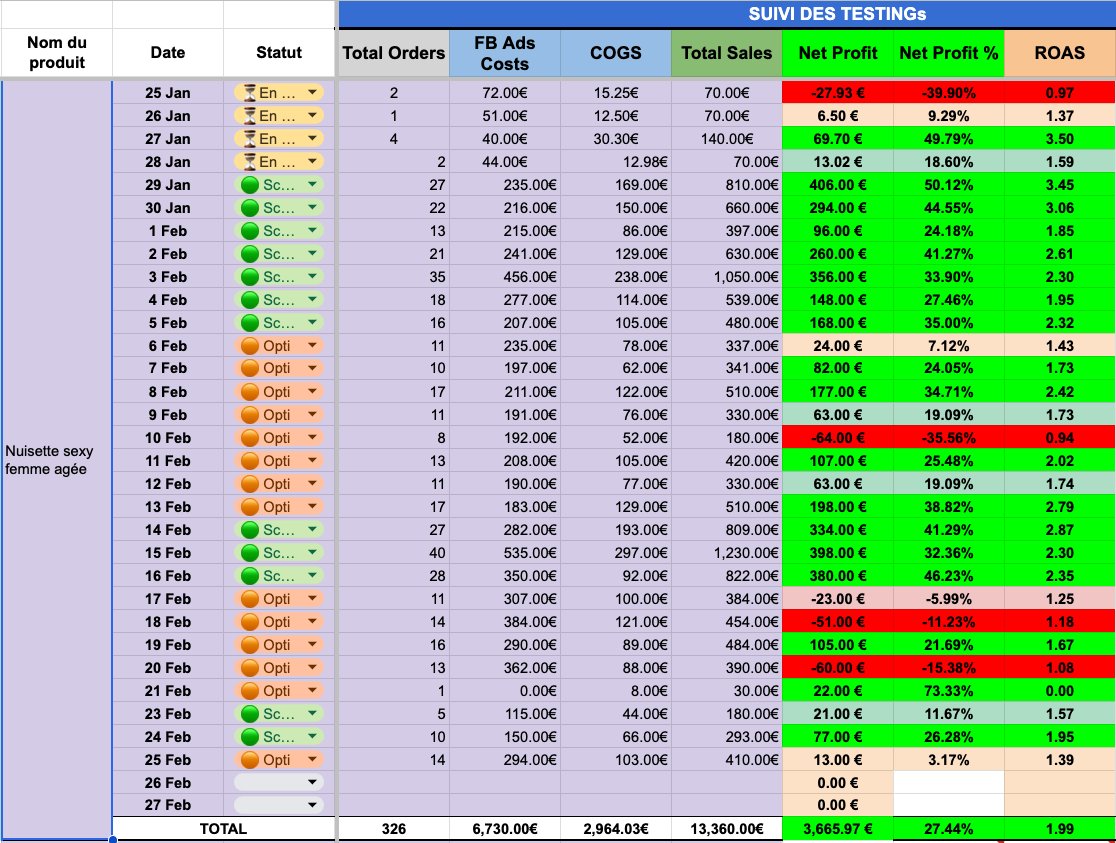Select the Nuisette sexy femme agée product cell
Image resolution: width=1116 pixels, height=843 pixels.
(56, 459)
